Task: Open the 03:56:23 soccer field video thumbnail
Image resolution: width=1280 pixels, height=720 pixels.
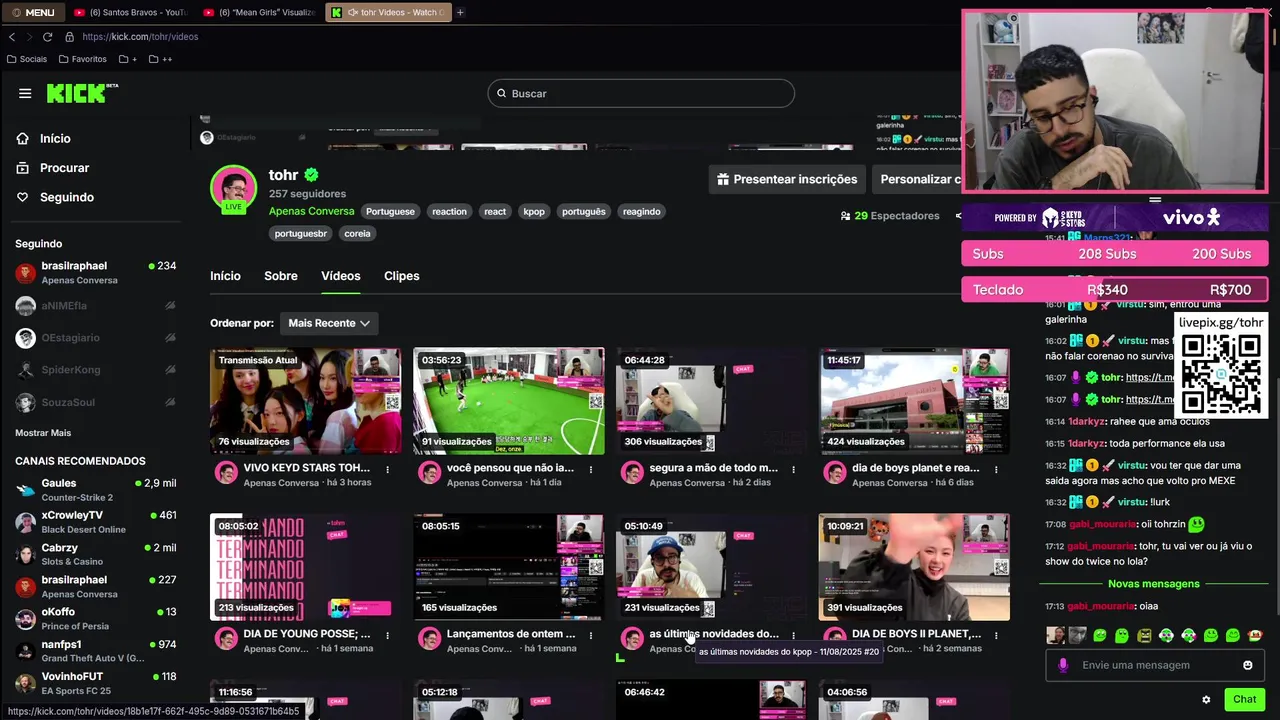Action: coord(509,401)
